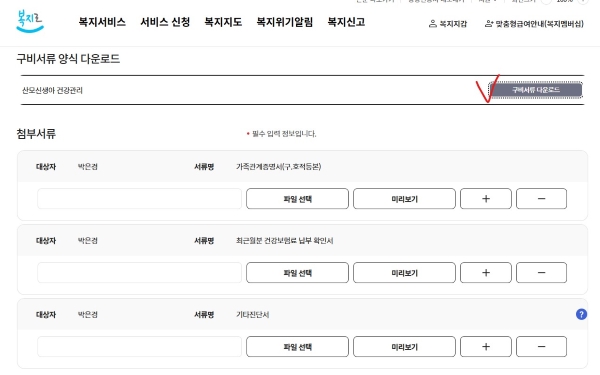Screen dimensions: 600x375
Task: Select the 기타진단서 document name
Action: pyautogui.click(x=253, y=315)
